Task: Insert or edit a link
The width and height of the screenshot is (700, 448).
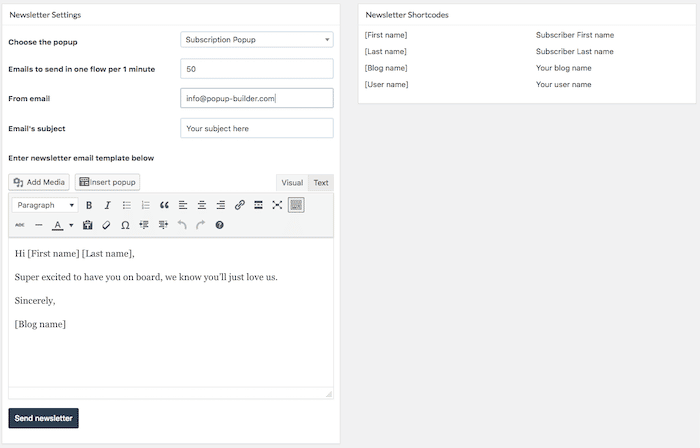Action: pyautogui.click(x=240, y=205)
